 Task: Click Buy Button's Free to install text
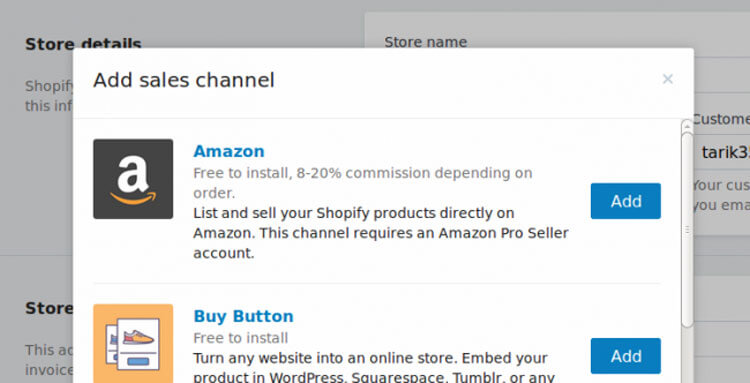pyautogui.click(x=241, y=338)
